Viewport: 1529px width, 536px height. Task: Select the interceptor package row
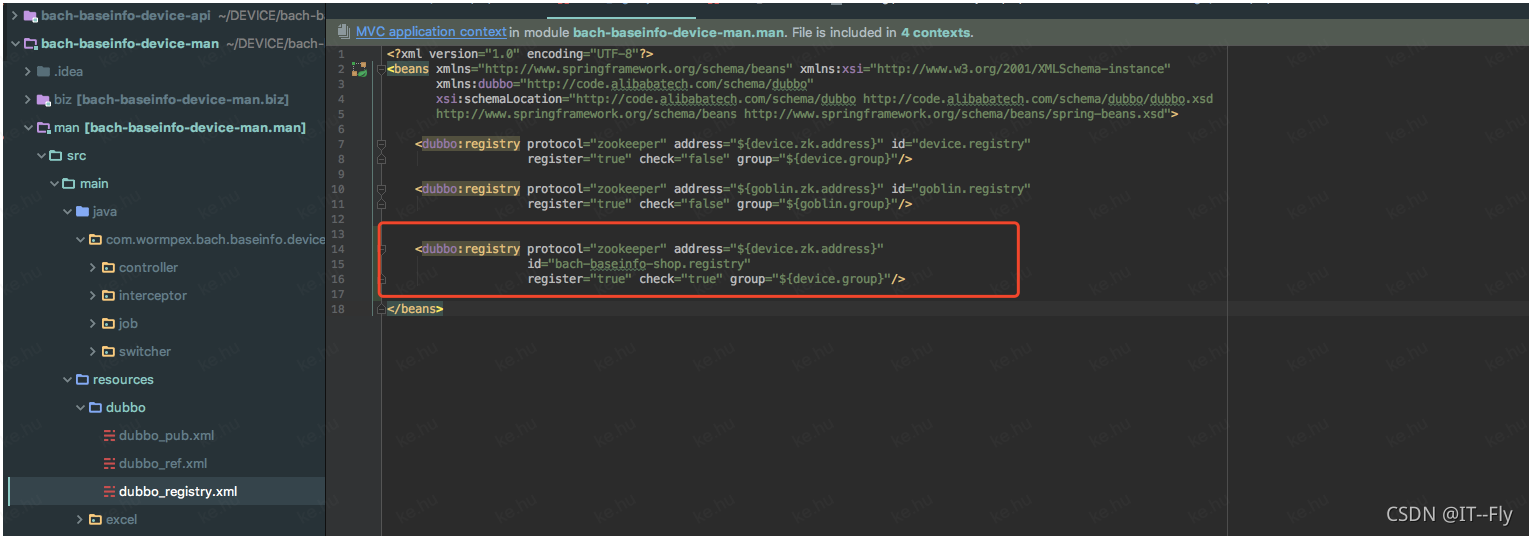165,296
